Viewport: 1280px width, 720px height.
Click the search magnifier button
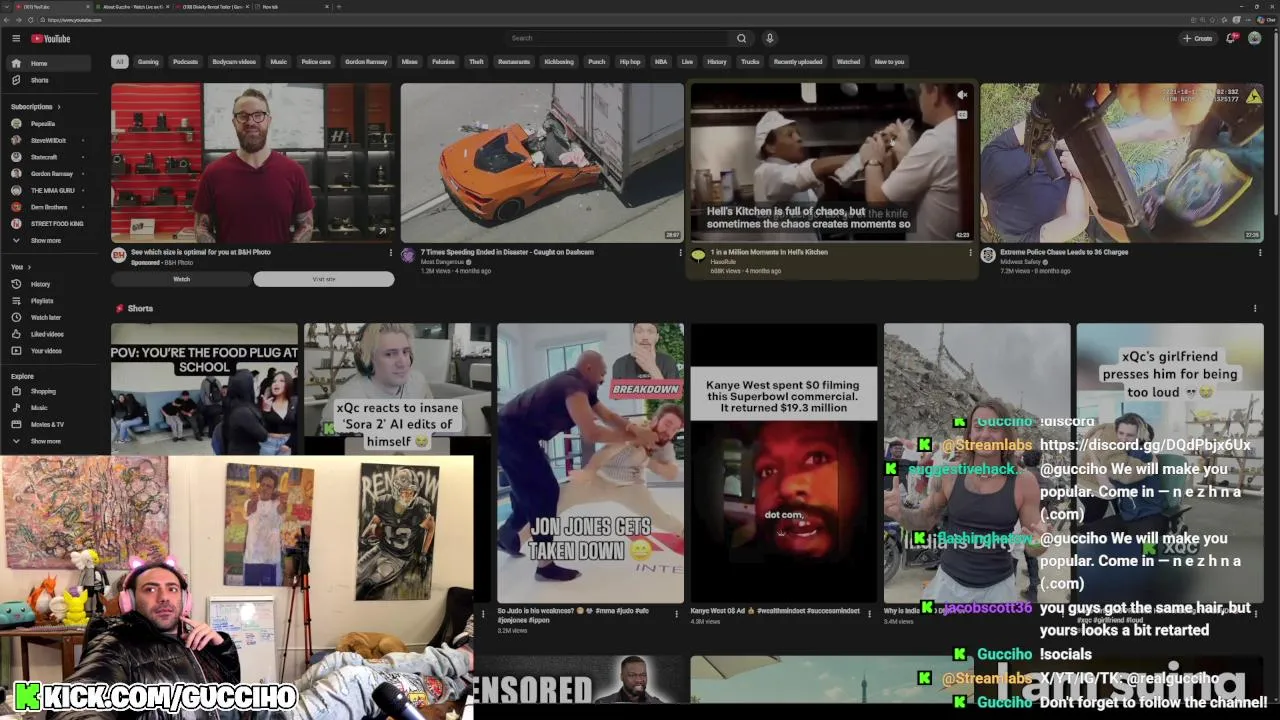tap(741, 38)
